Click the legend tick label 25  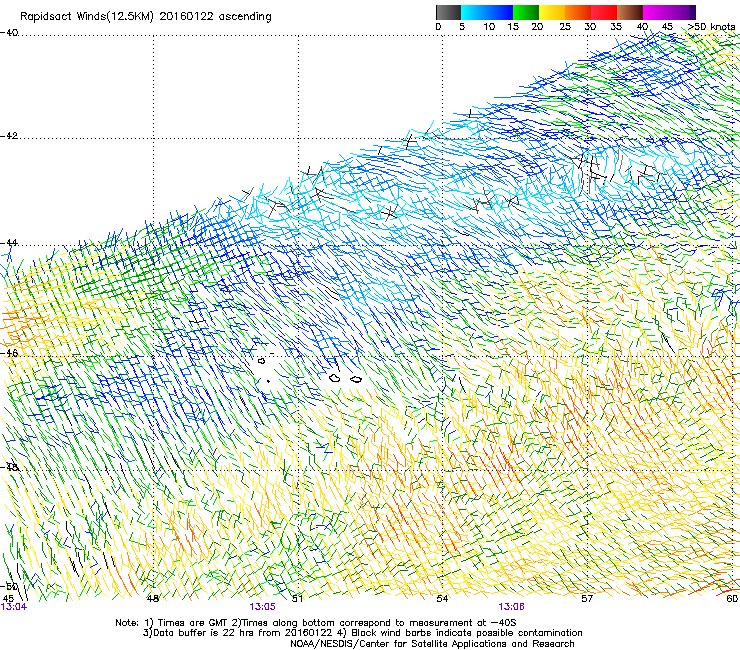click(565, 27)
